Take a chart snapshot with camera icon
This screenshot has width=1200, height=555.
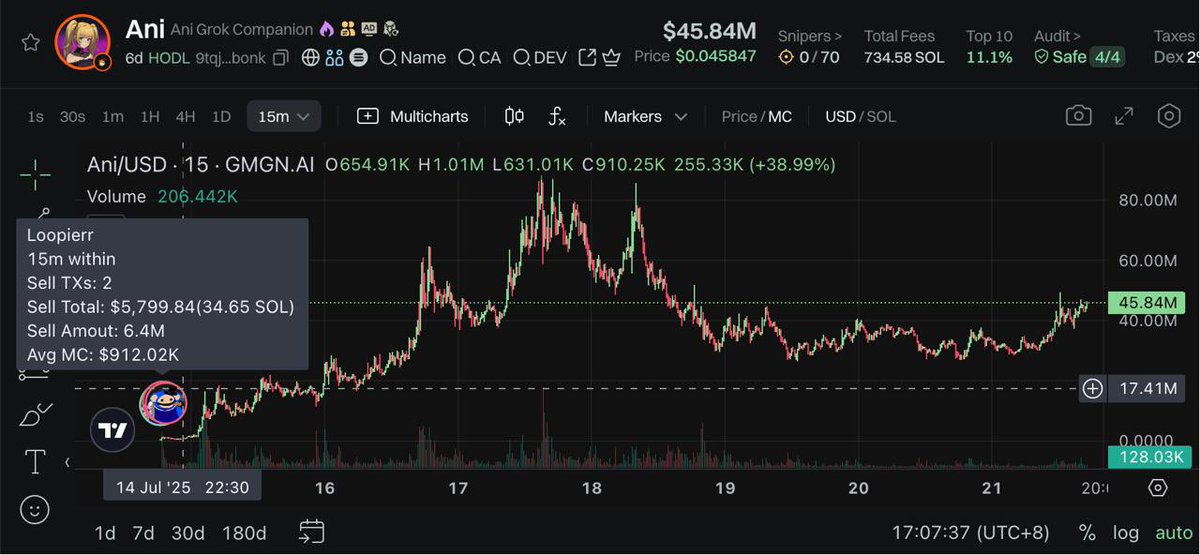1078,116
